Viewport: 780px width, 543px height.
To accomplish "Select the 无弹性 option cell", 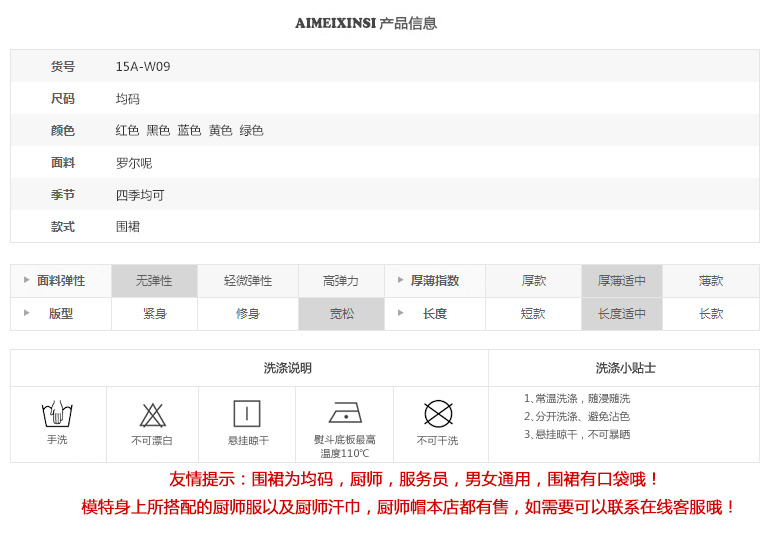I will coord(154,281).
